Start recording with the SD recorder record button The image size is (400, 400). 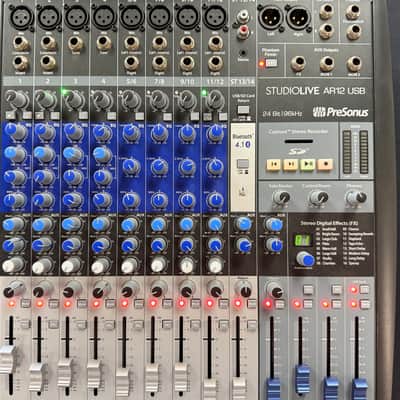(x=325, y=164)
